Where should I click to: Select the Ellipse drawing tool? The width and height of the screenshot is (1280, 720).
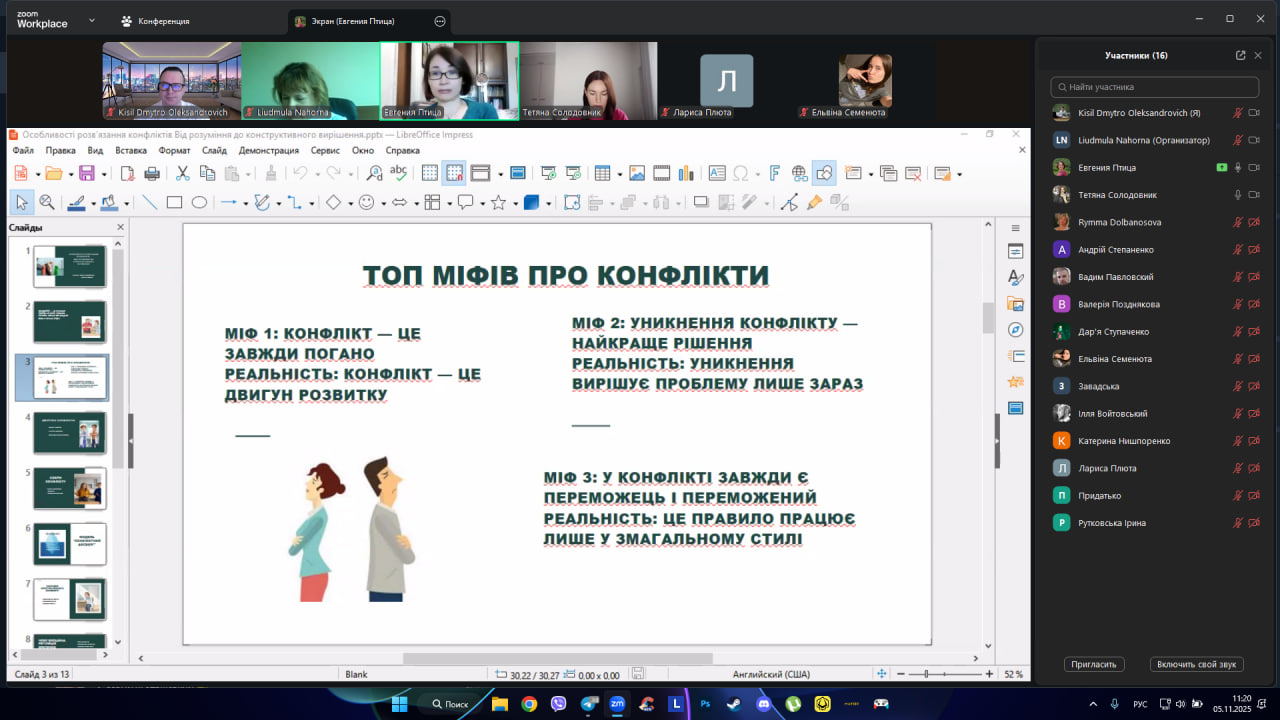coord(199,202)
